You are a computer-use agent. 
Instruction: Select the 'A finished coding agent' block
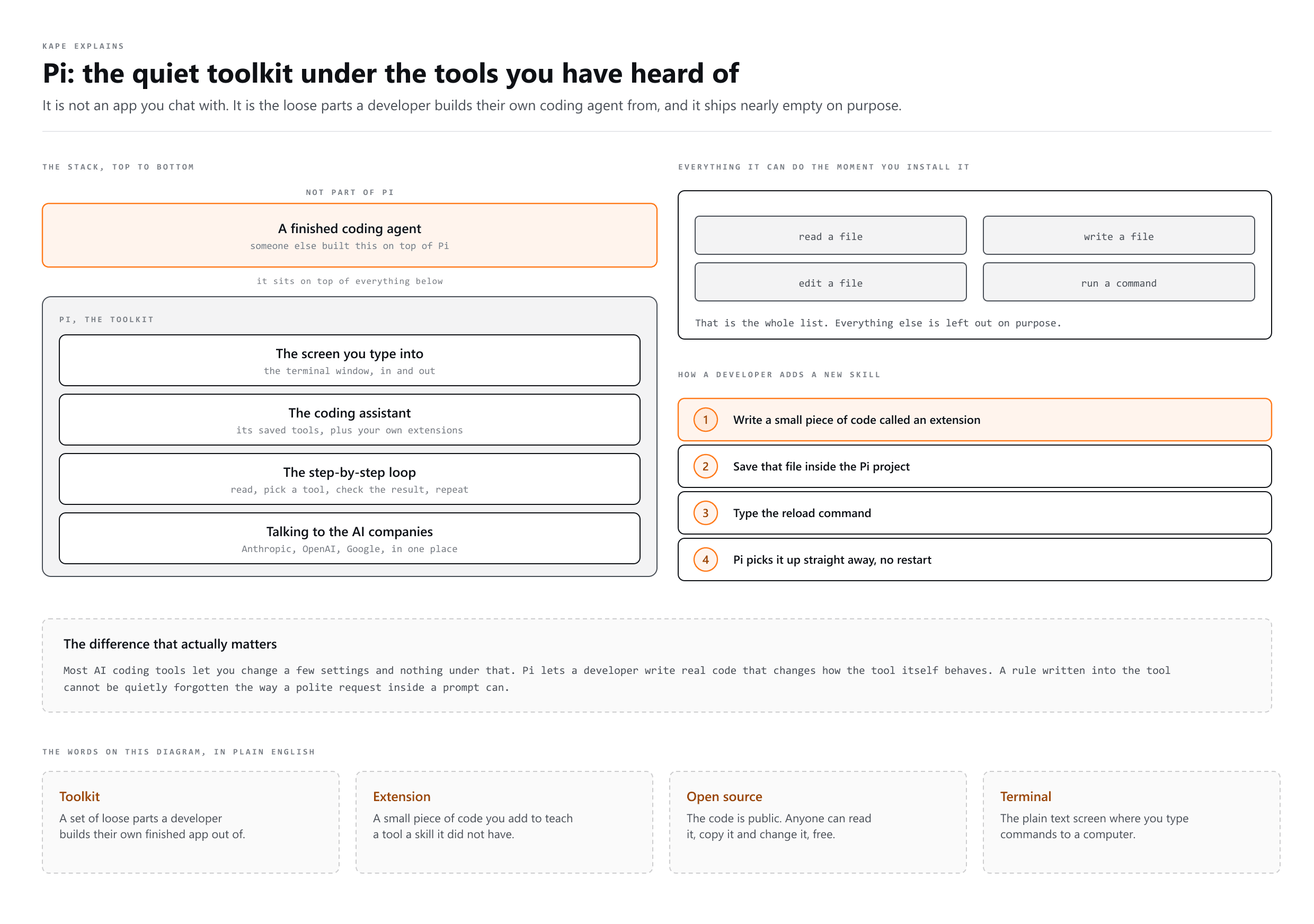click(350, 235)
